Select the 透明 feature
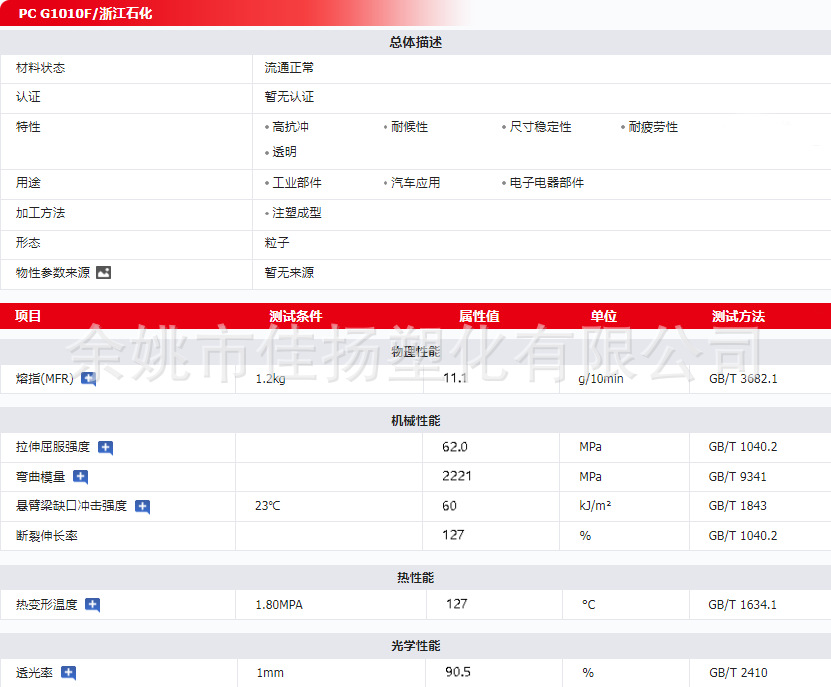The image size is (831, 687). point(285,152)
